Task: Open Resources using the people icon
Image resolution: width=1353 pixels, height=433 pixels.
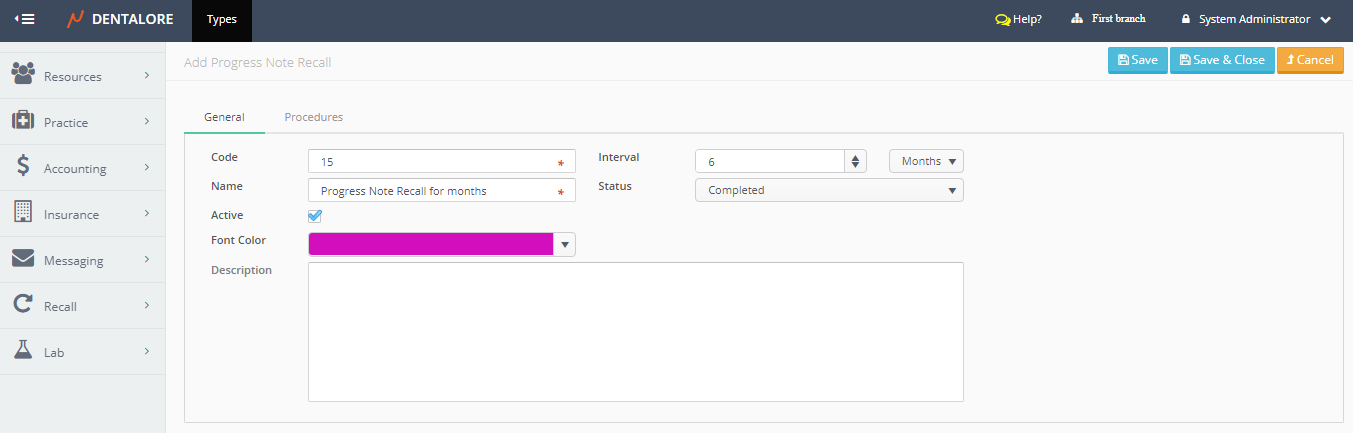Action: 23,75
